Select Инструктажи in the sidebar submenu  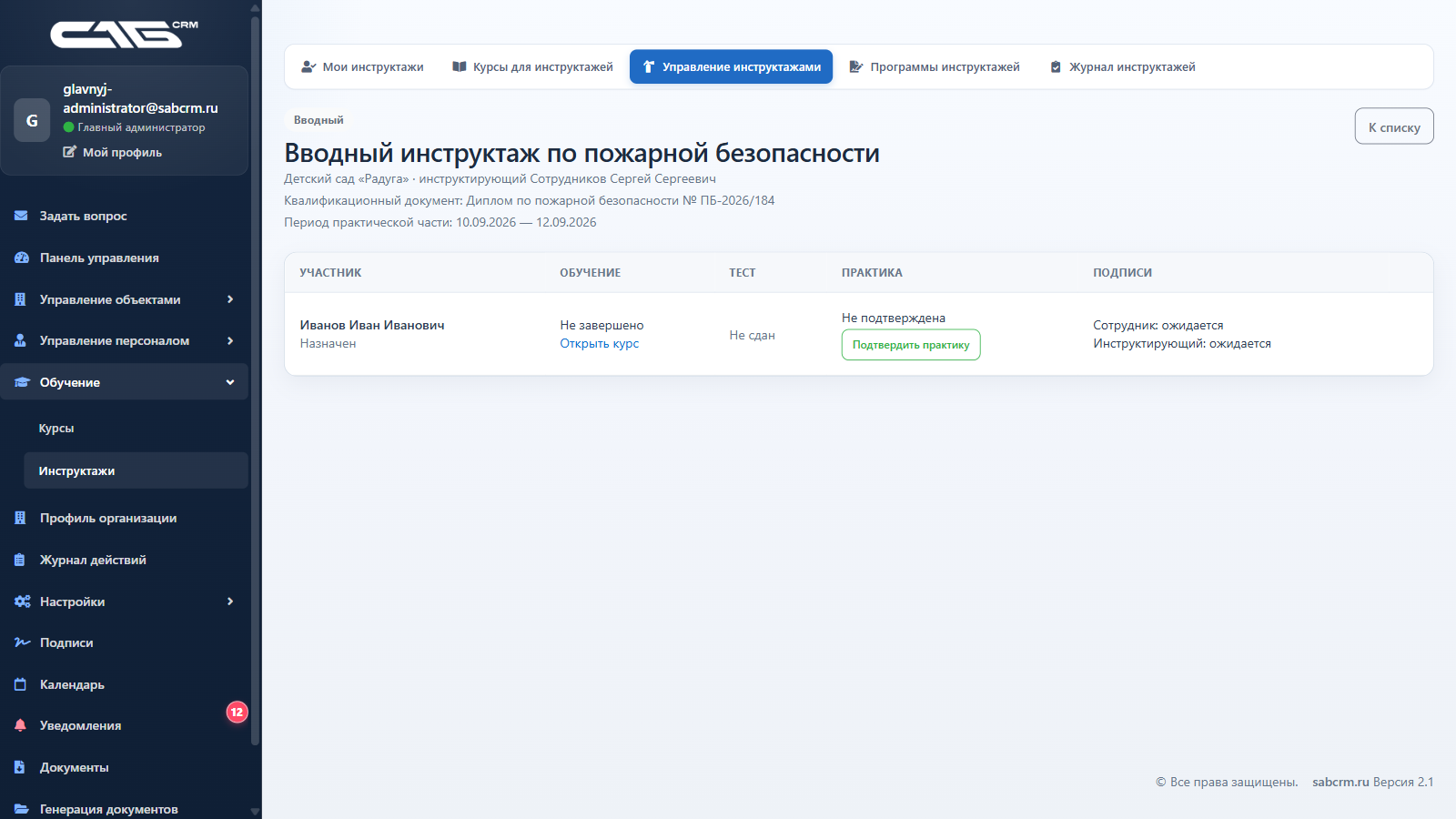136,470
